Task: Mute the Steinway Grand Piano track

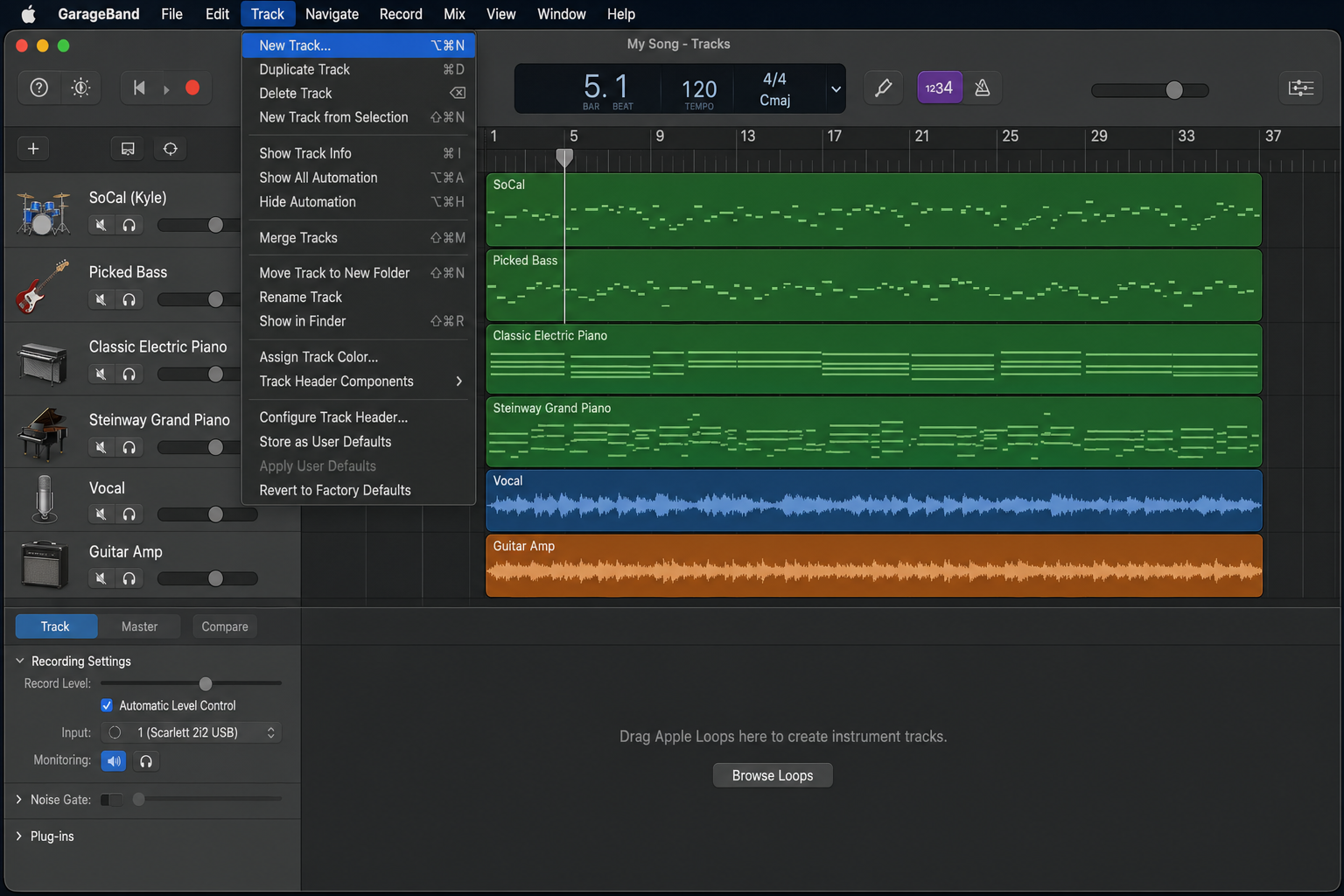Action: pyautogui.click(x=101, y=447)
